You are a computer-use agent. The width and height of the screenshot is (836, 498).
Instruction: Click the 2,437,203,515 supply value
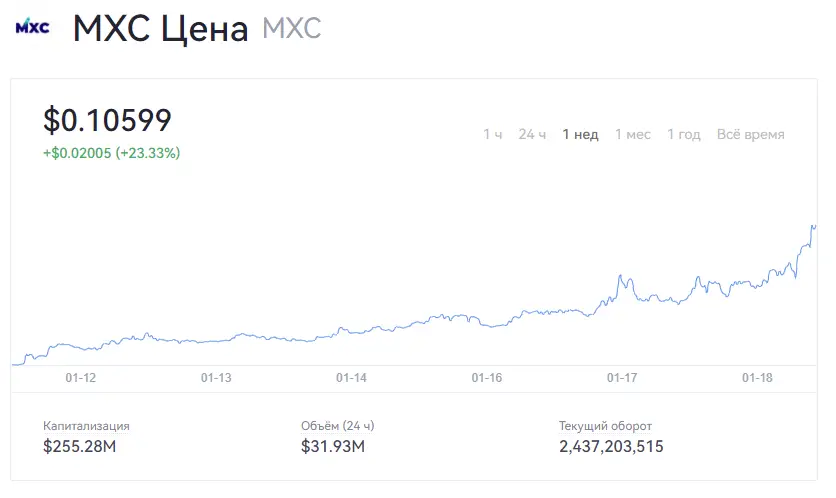click(x=611, y=446)
